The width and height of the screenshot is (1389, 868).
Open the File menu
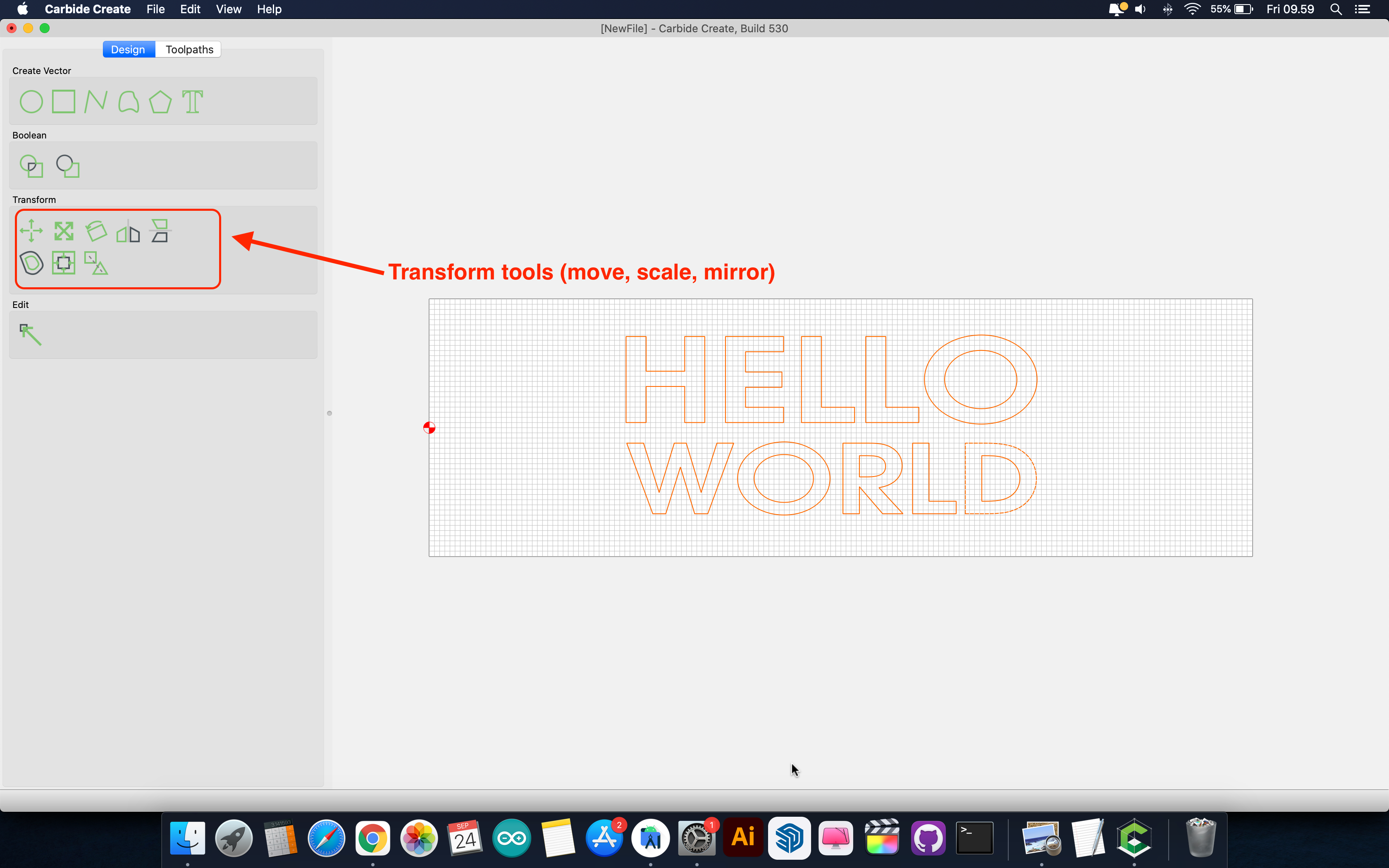coord(155,9)
